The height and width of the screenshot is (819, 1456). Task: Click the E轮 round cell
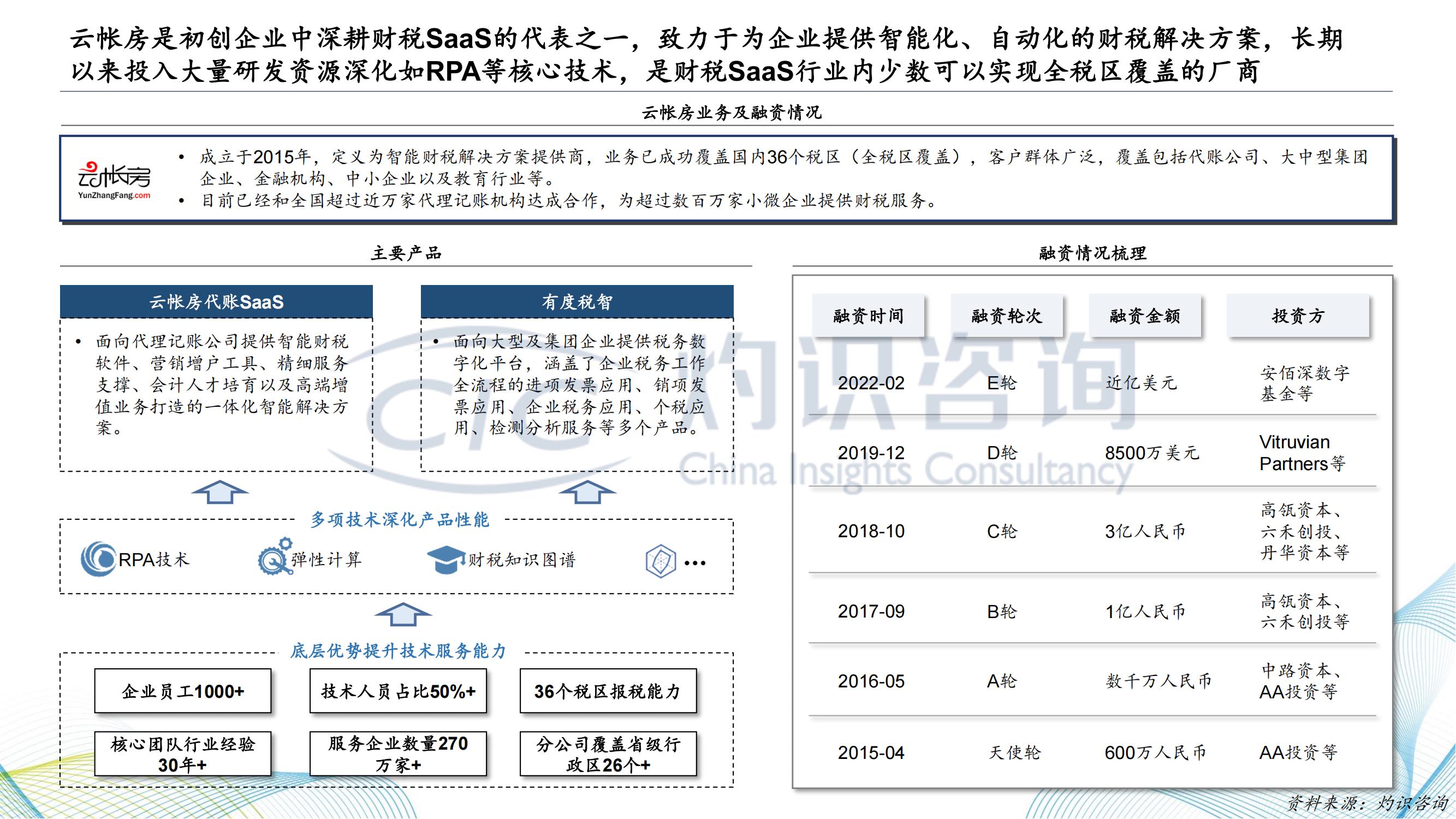1002,383
